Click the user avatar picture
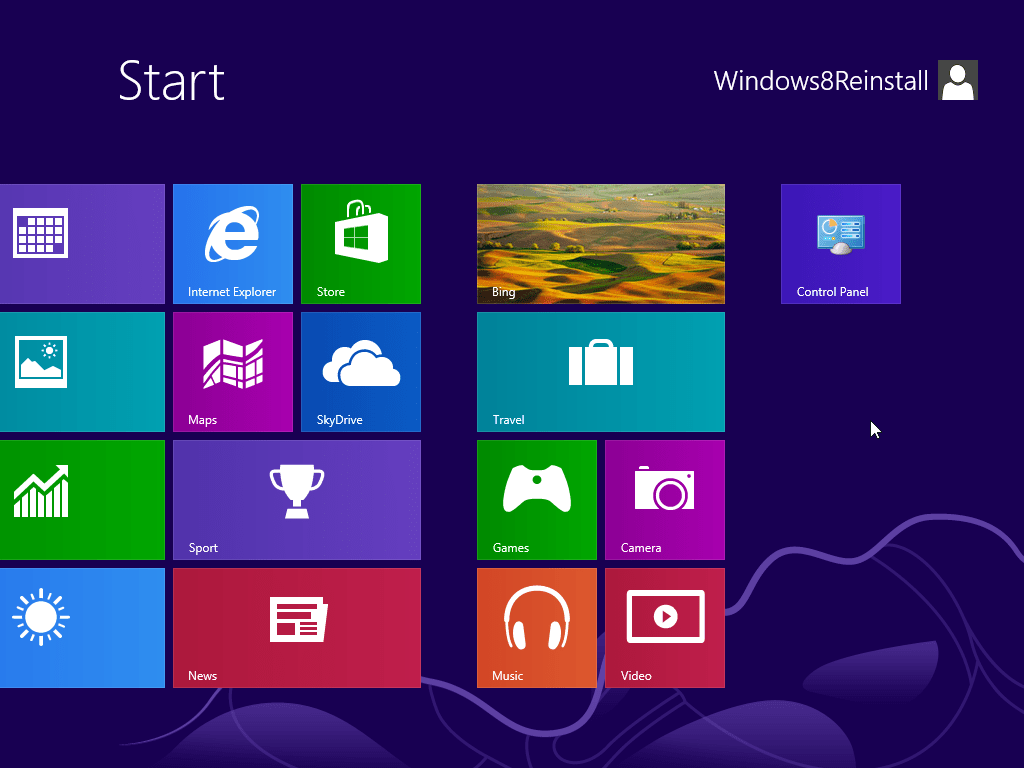The height and width of the screenshot is (768, 1024). tap(958, 81)
